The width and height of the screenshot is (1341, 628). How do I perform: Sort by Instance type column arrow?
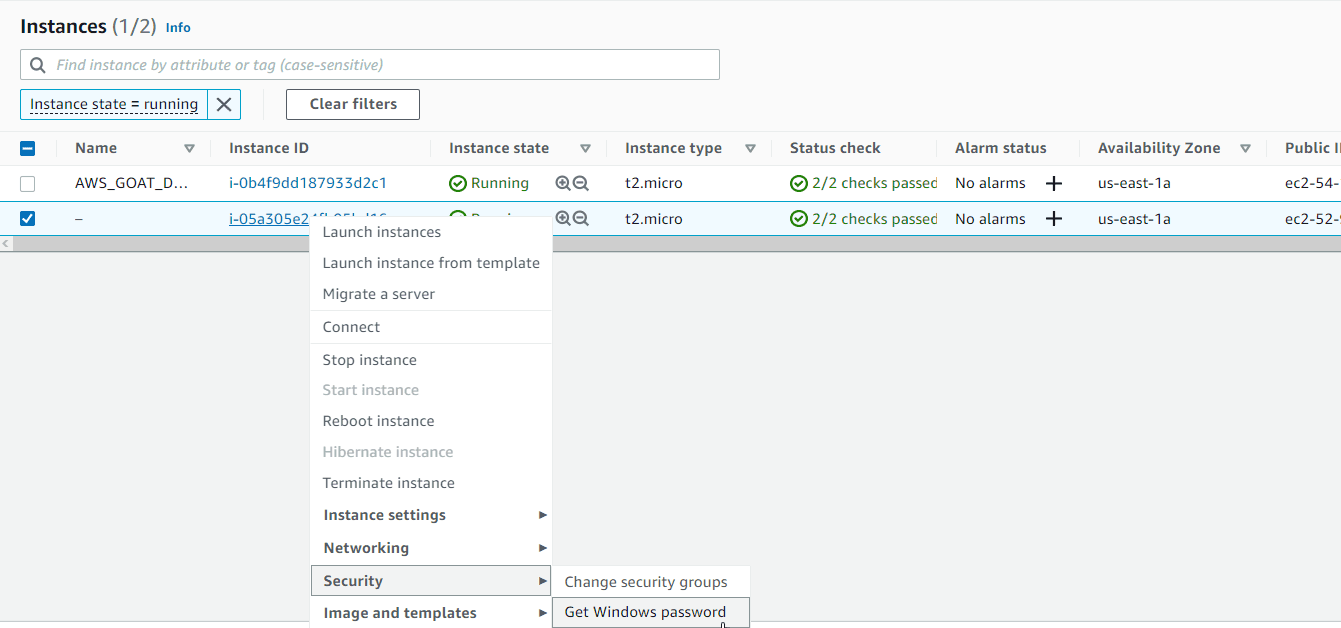[750, 149]
